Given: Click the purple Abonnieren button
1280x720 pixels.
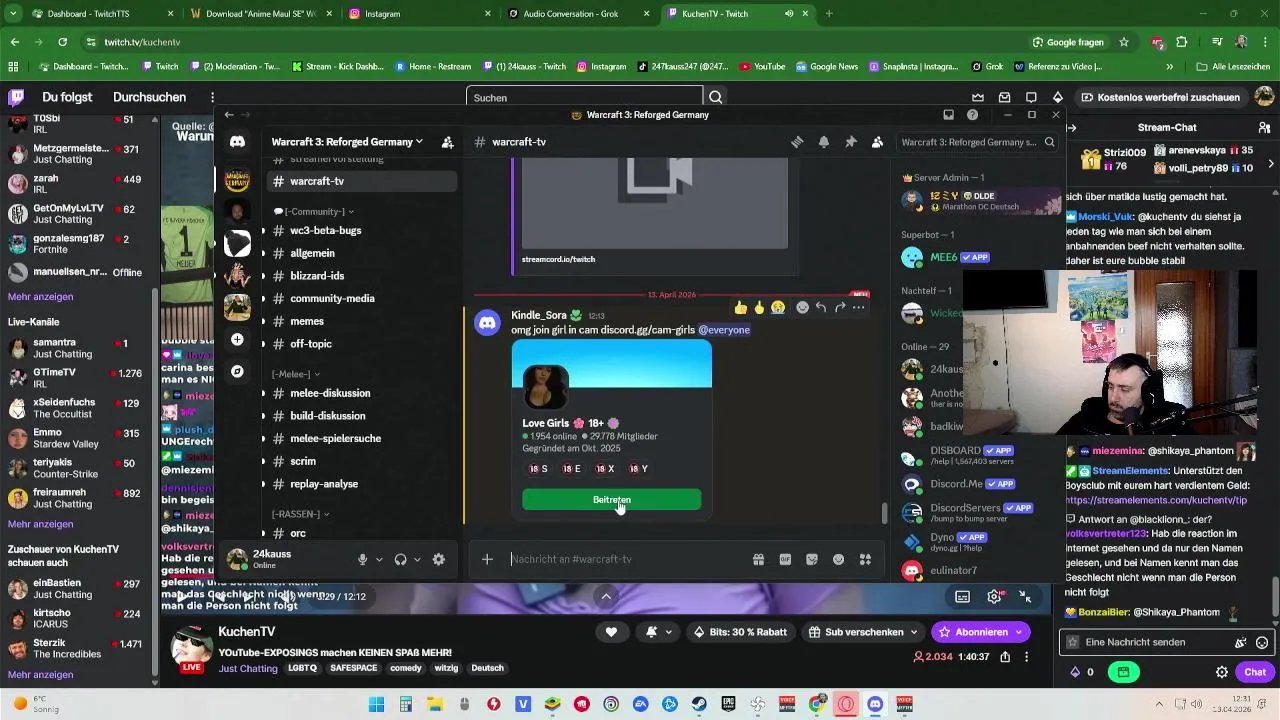Looking at the screenshot, I should point(981,632).
